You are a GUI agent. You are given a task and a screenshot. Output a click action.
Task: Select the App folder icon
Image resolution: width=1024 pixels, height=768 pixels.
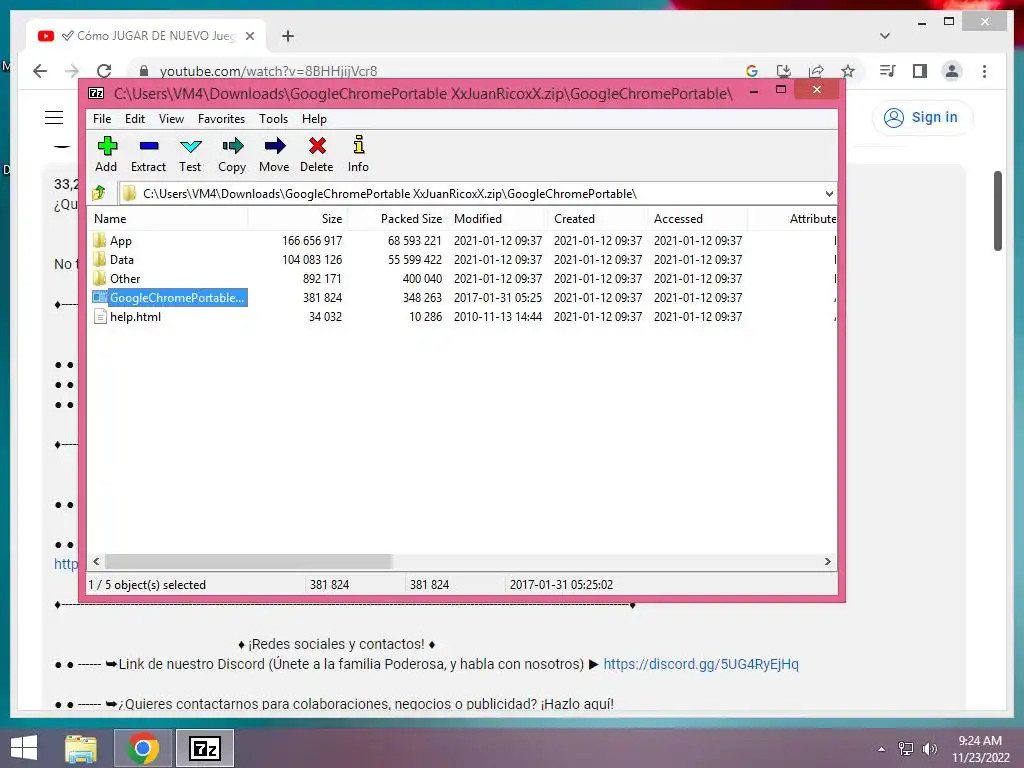coord(99,240)
